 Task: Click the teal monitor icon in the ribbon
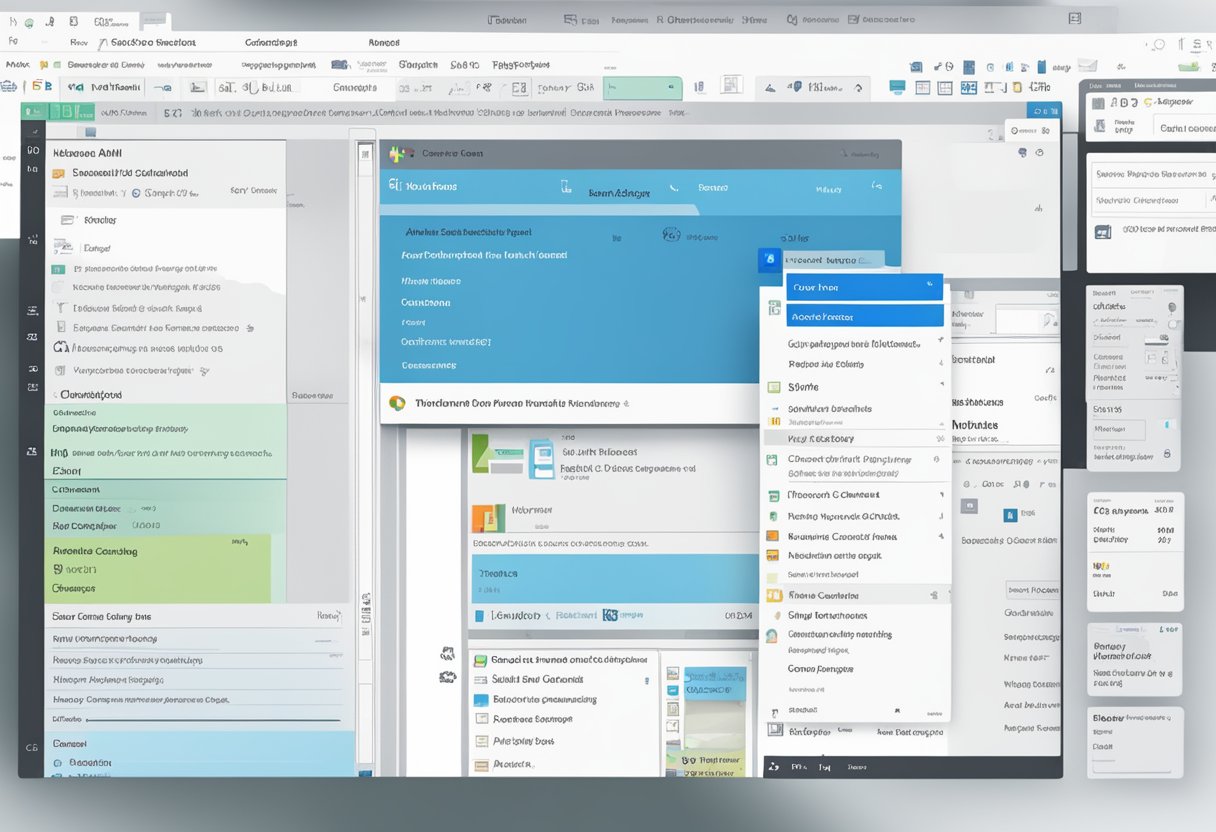coord(897,87)
